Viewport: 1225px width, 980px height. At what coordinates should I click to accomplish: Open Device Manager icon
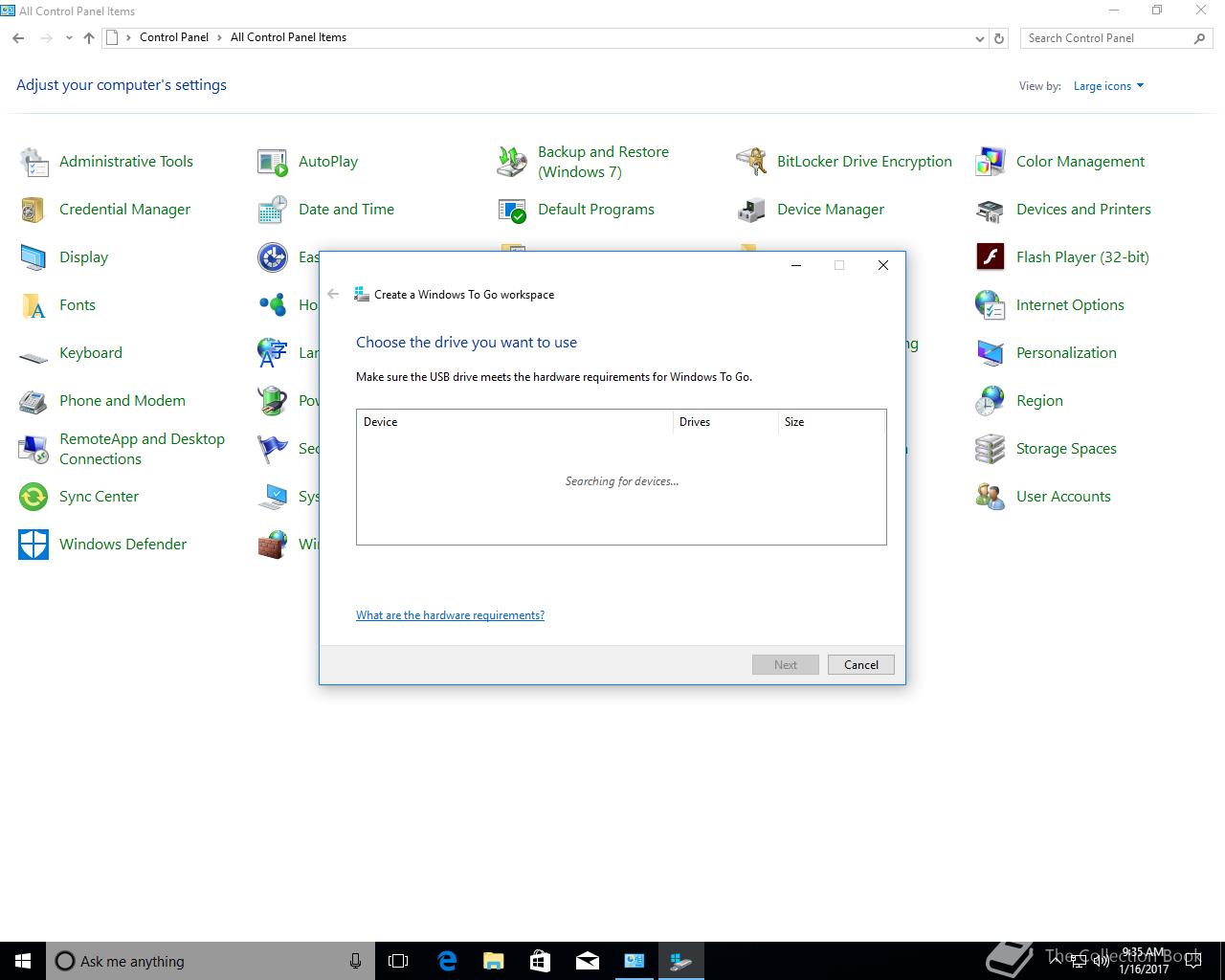pos(751,210)
